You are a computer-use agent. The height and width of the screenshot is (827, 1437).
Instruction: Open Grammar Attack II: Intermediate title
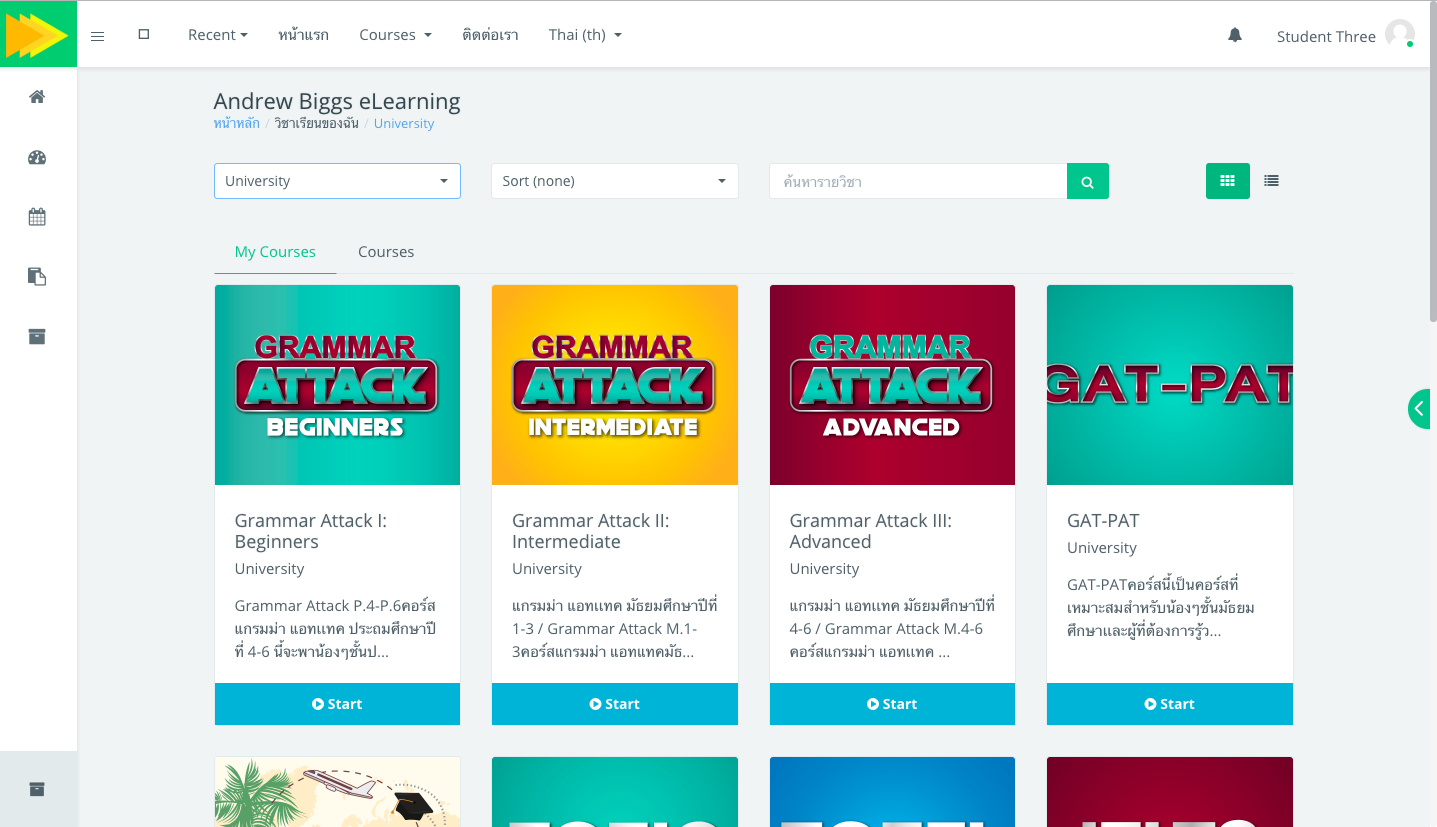[x=591, y=531]
